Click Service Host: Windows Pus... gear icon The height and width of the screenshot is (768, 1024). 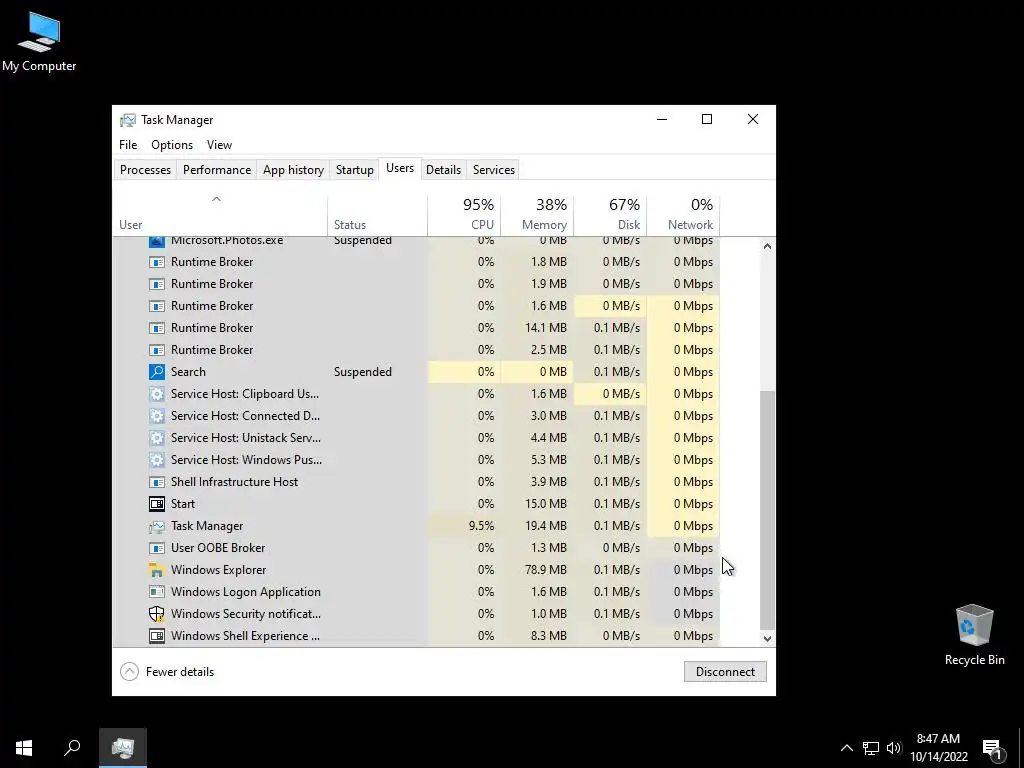coord(157,460)
